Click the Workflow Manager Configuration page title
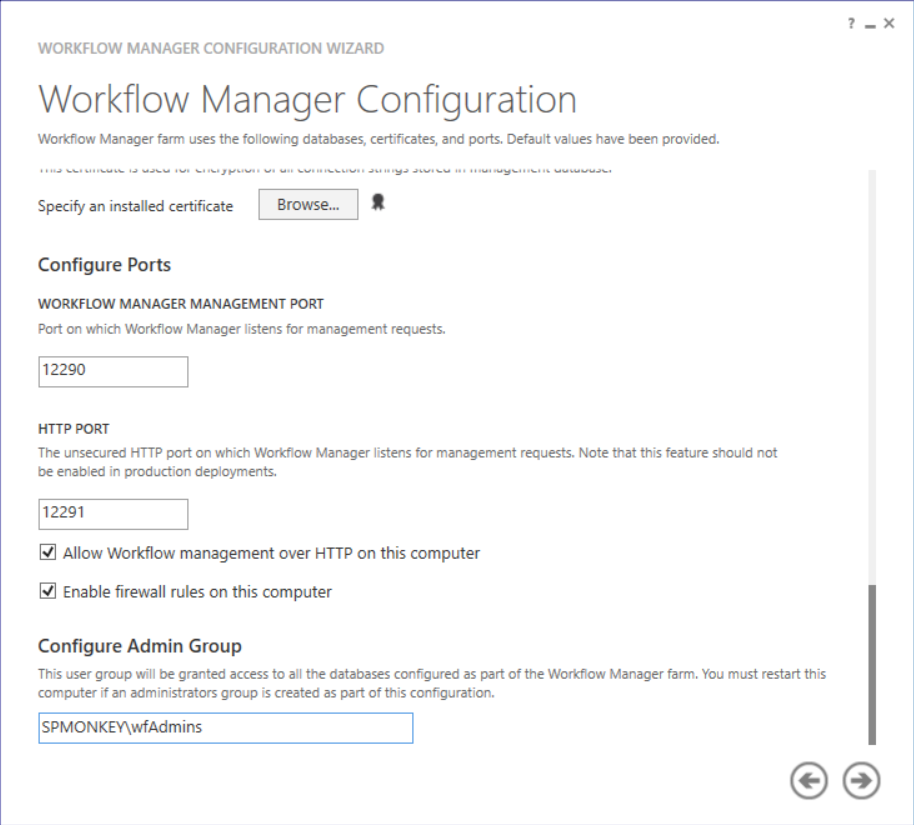 tap(307, 100)
